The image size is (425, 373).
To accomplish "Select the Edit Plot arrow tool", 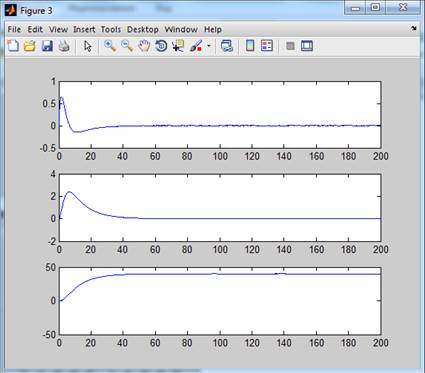I will click(x=88, y=46).
